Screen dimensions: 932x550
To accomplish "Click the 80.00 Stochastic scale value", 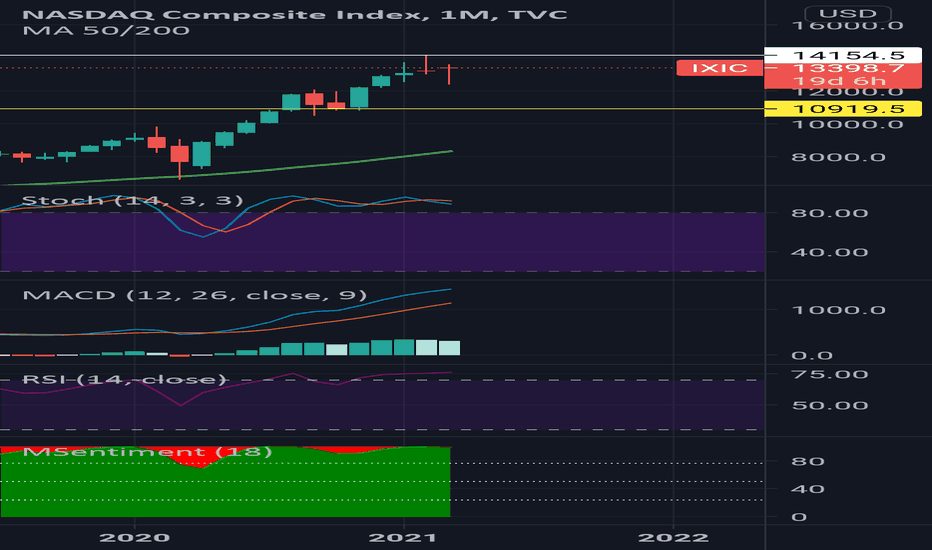I will 830,213.
